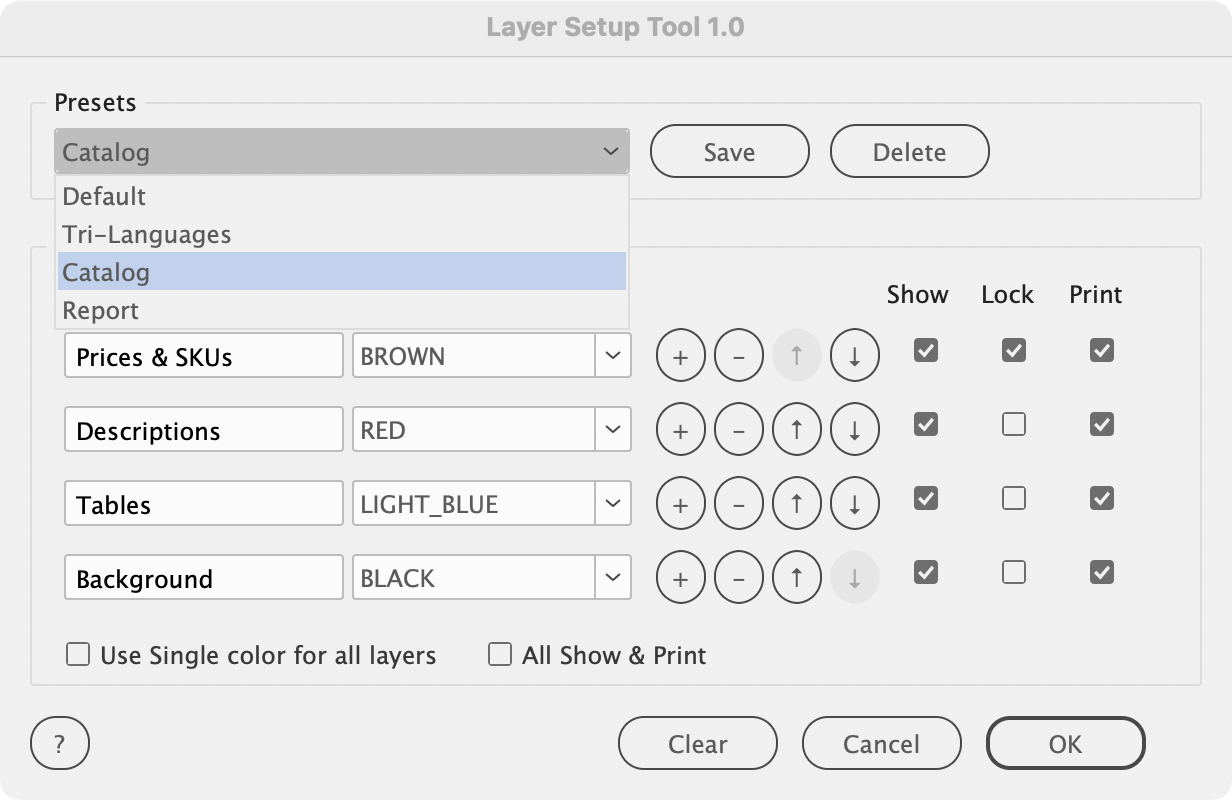This screenshot has width=1232, height=800.
Task: Choose the Tri-Languages preset from list
Action: (147, 235)
